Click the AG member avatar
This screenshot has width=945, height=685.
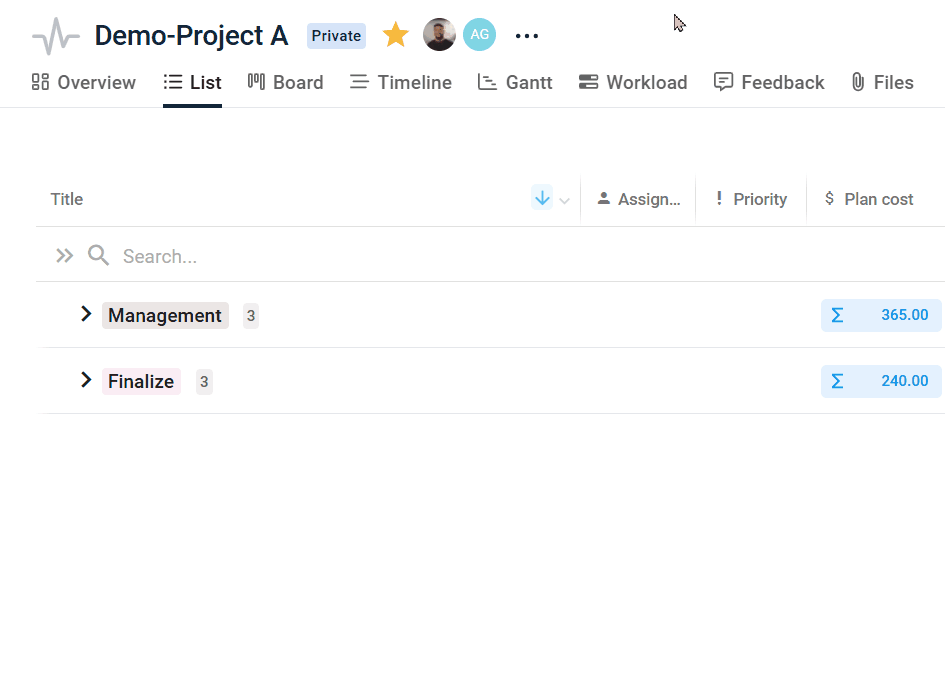(x=479, y=35)
